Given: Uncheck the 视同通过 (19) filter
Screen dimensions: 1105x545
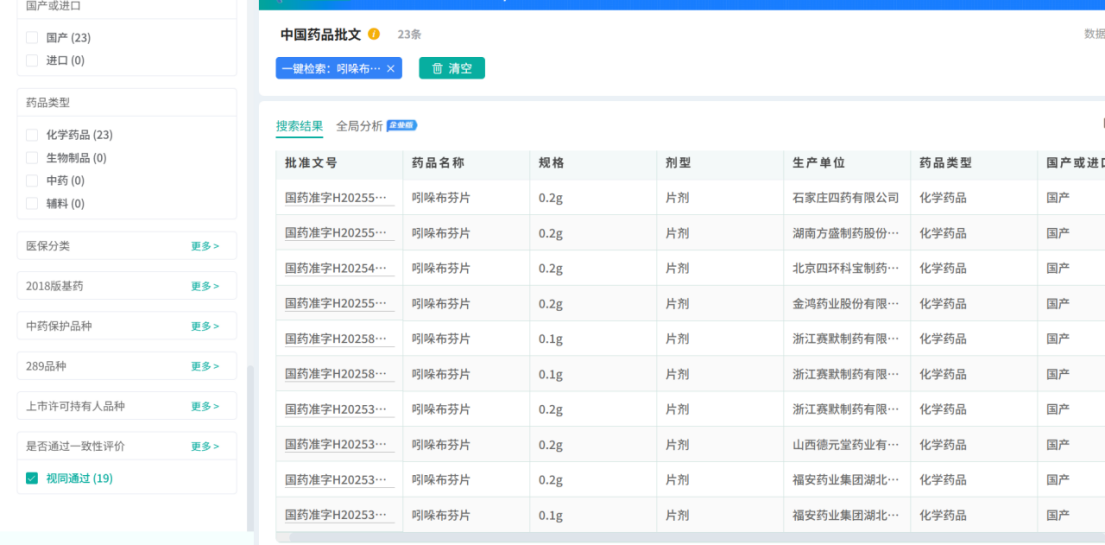Looking at the screenshot, I should click(x=32, y=478).
